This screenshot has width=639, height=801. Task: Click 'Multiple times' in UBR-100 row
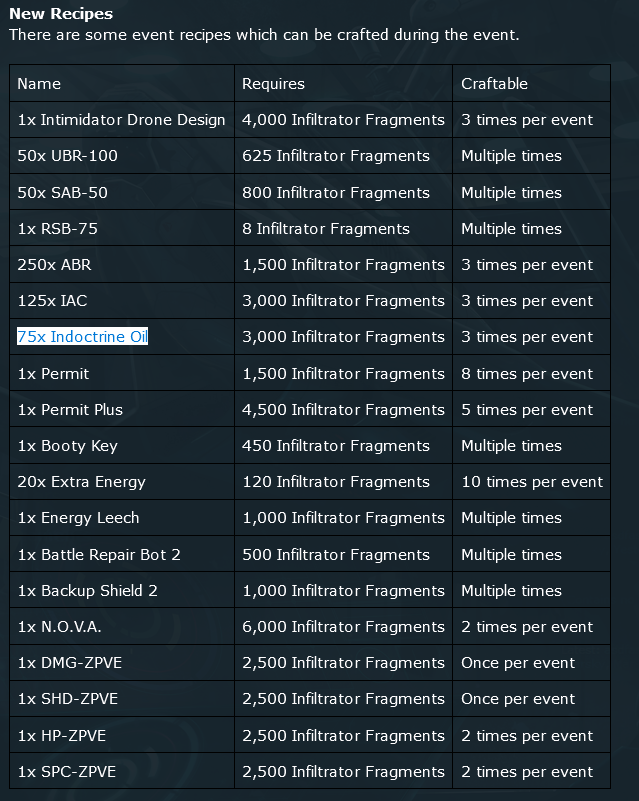click(531, 156)
